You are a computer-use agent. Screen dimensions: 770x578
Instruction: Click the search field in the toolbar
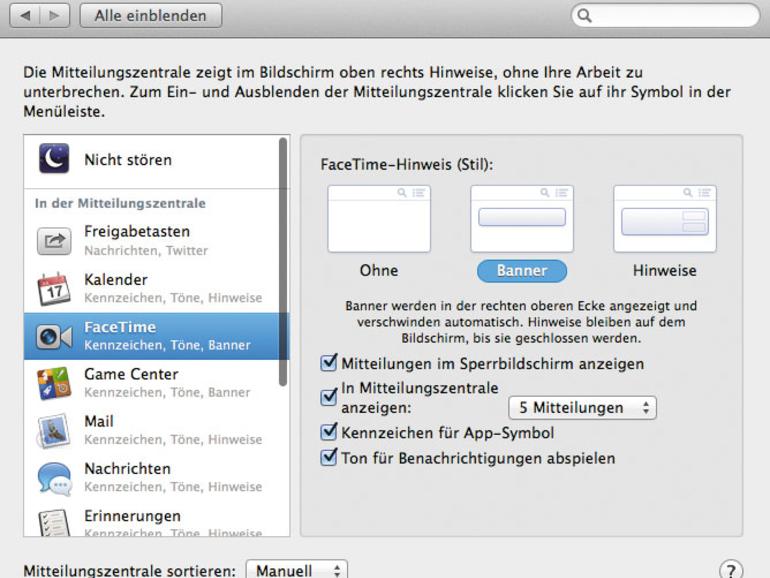click(665, 16)
